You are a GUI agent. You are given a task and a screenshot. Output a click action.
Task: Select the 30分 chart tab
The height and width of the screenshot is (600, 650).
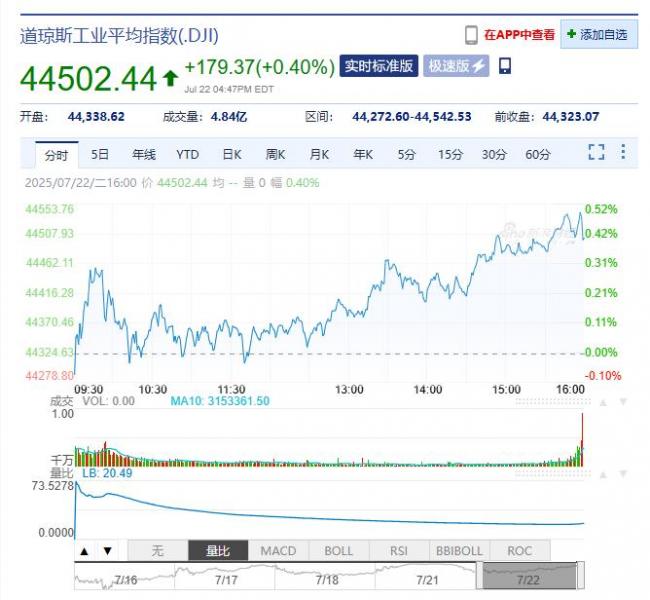[x=494, y=155]
